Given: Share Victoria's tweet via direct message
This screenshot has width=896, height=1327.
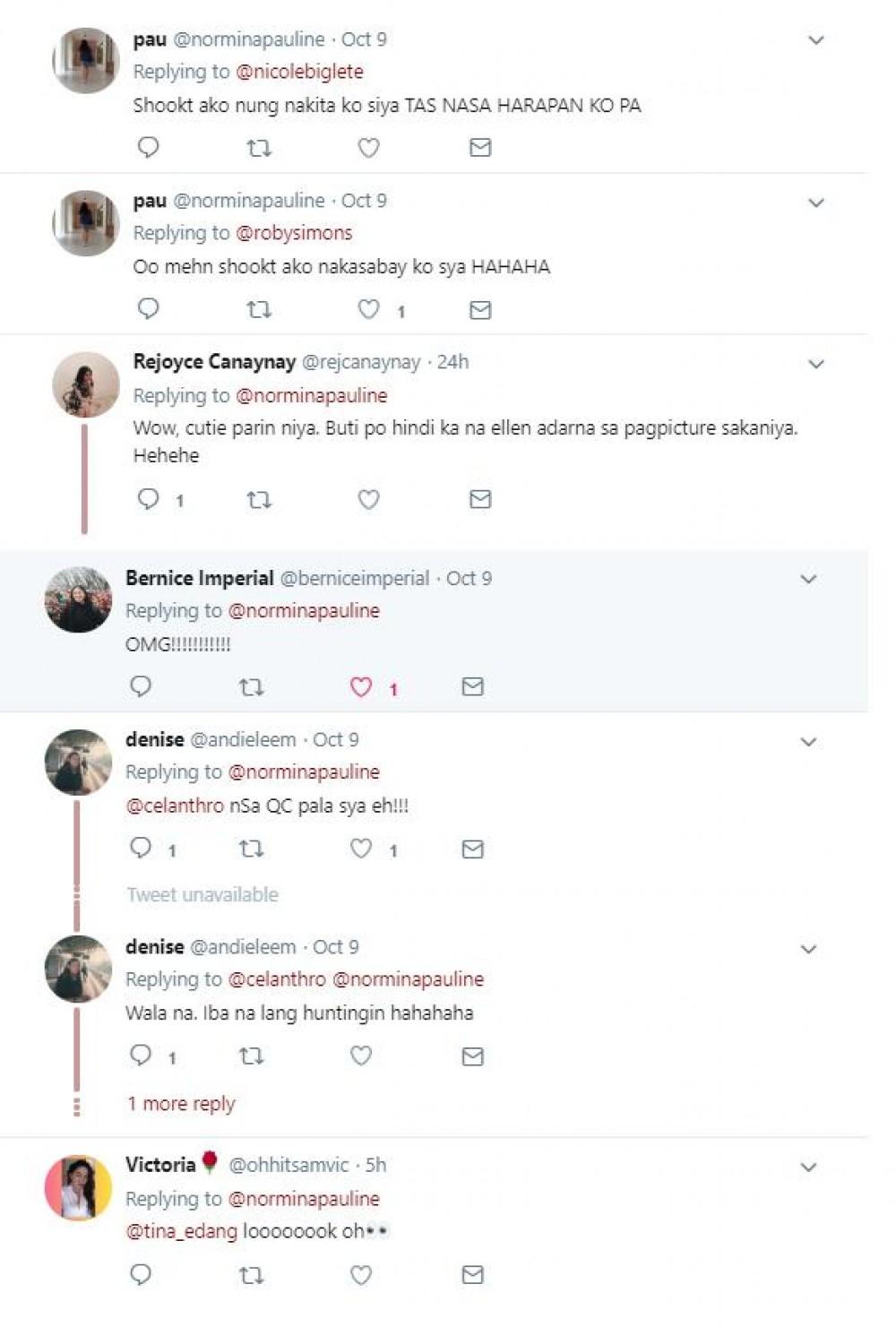Looking at the screenshot, I should pyautogui.click(x=472, y=1274).
